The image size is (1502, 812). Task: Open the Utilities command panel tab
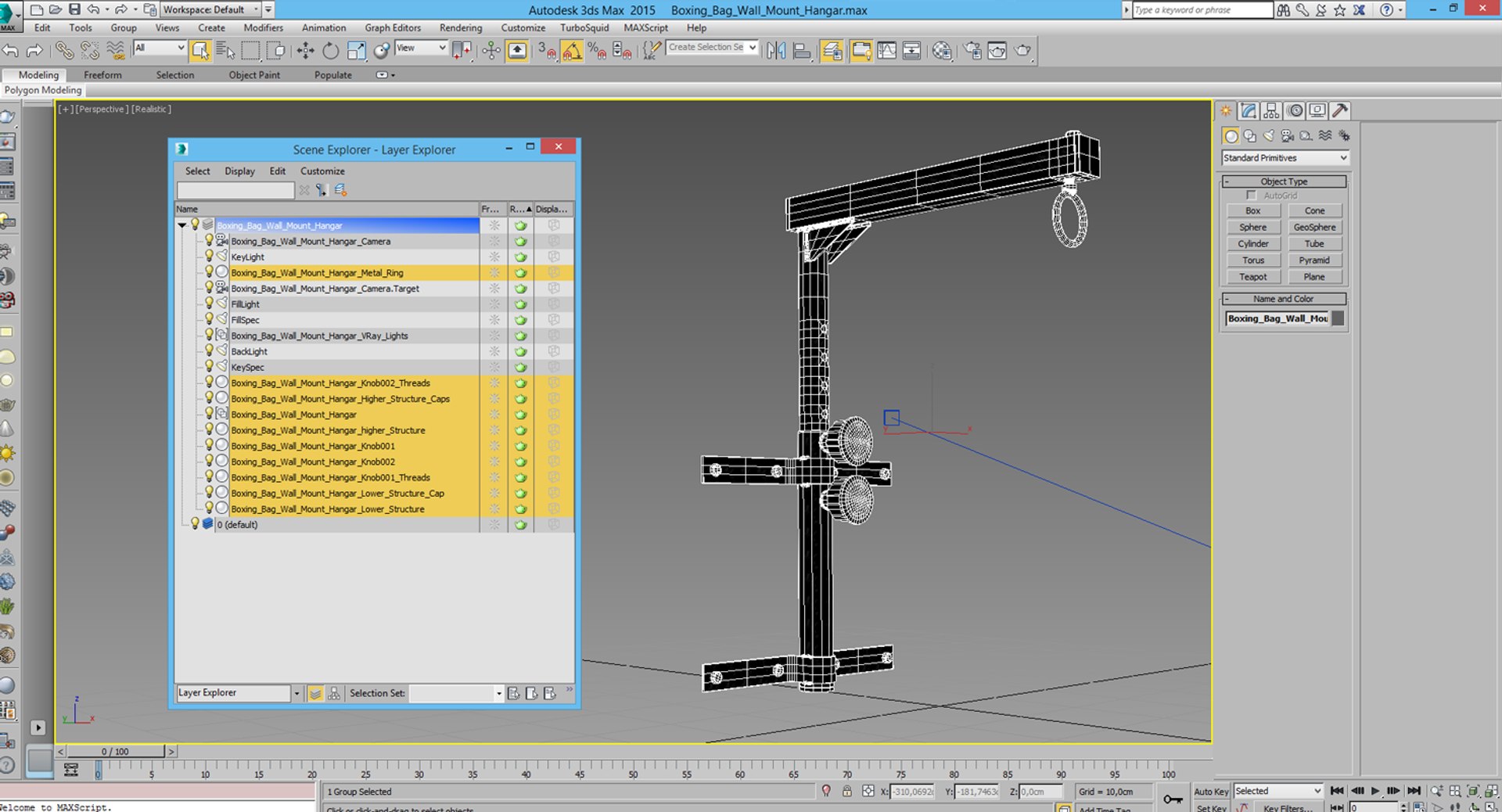click(1340, 110)
